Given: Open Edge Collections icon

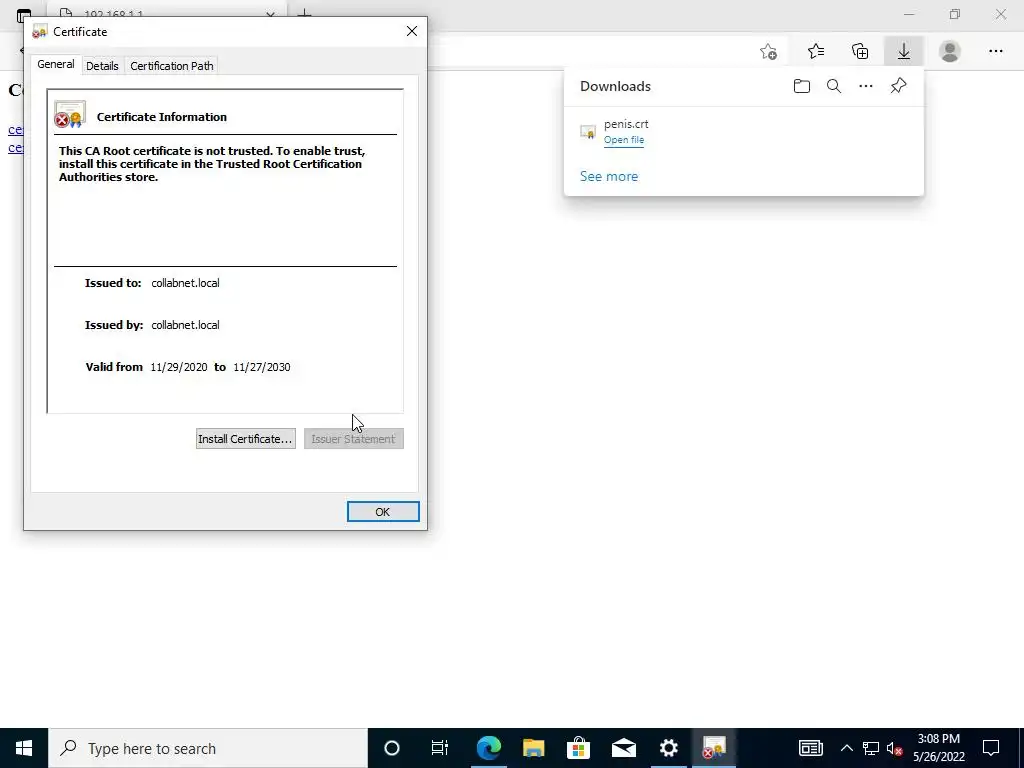Looking at the screenshot, I should click(860, 51).
